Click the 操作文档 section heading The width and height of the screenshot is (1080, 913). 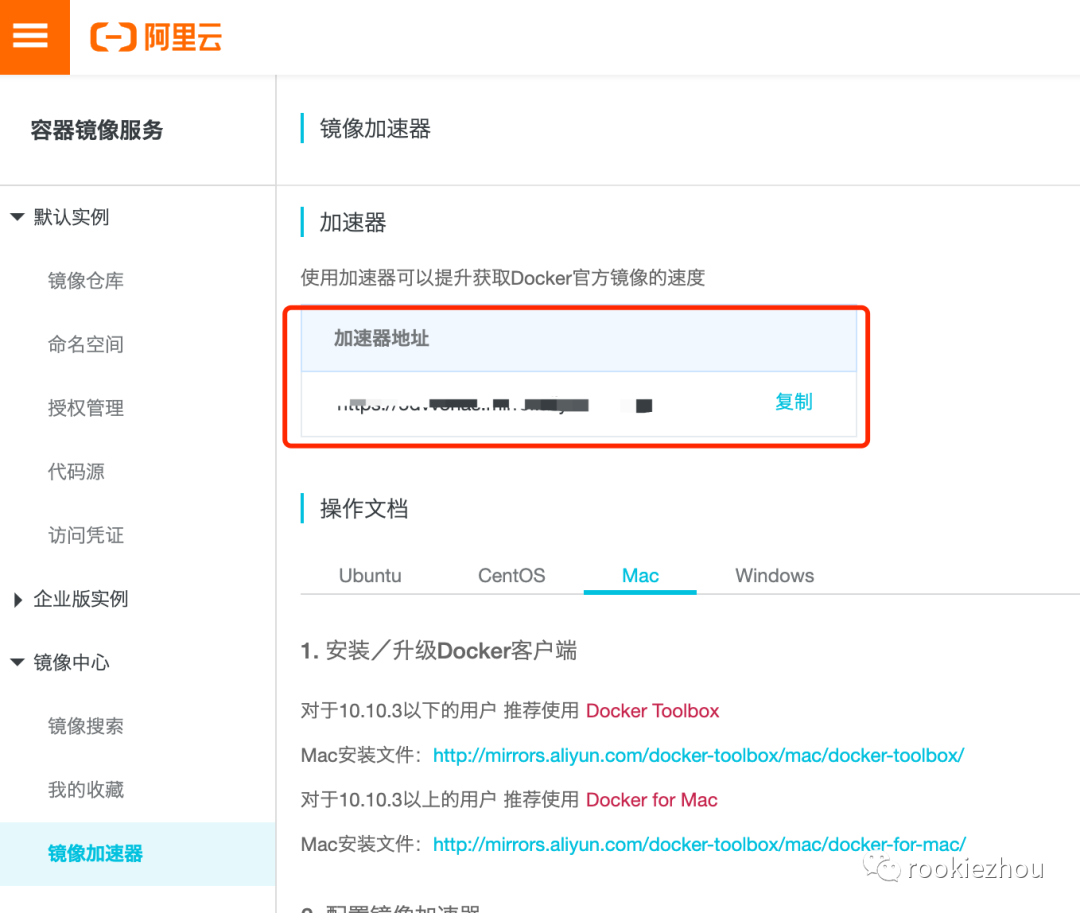click(364, 509)
